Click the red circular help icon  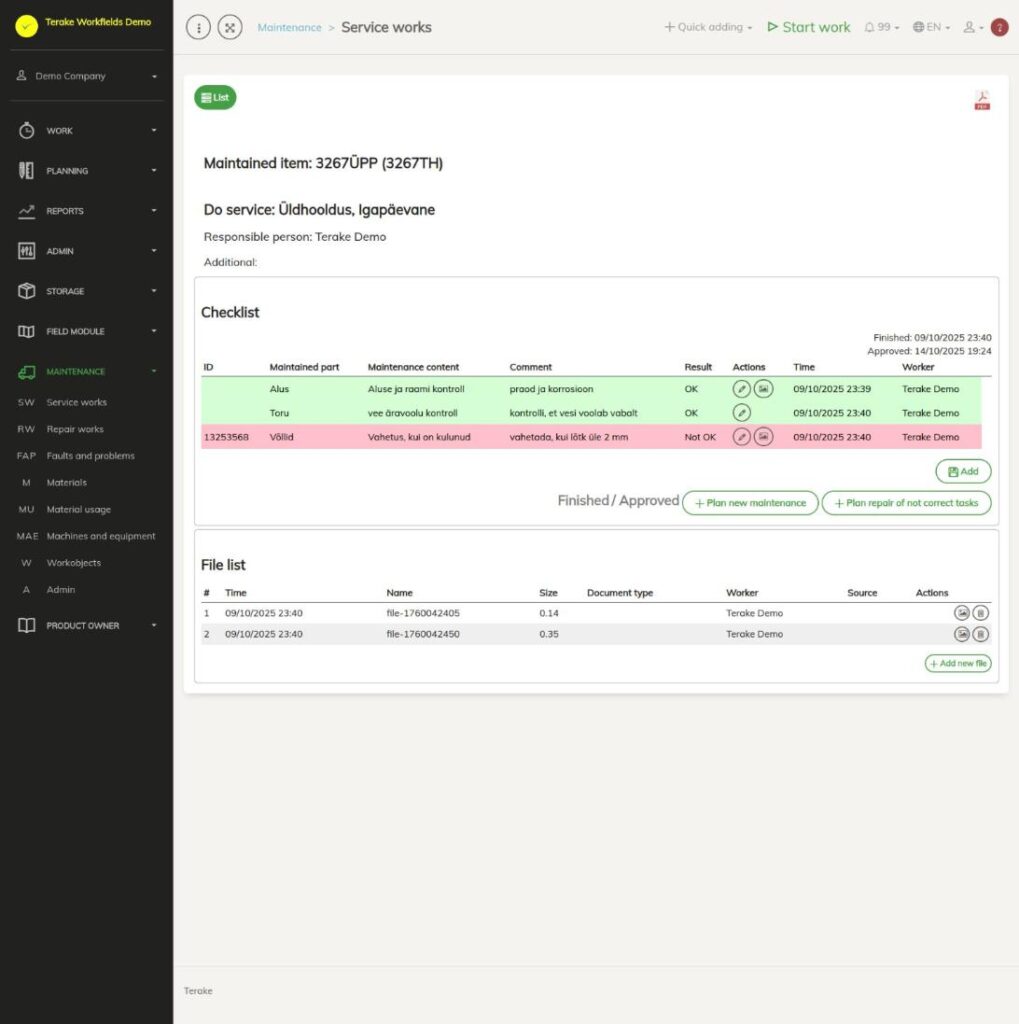(999, 27)
